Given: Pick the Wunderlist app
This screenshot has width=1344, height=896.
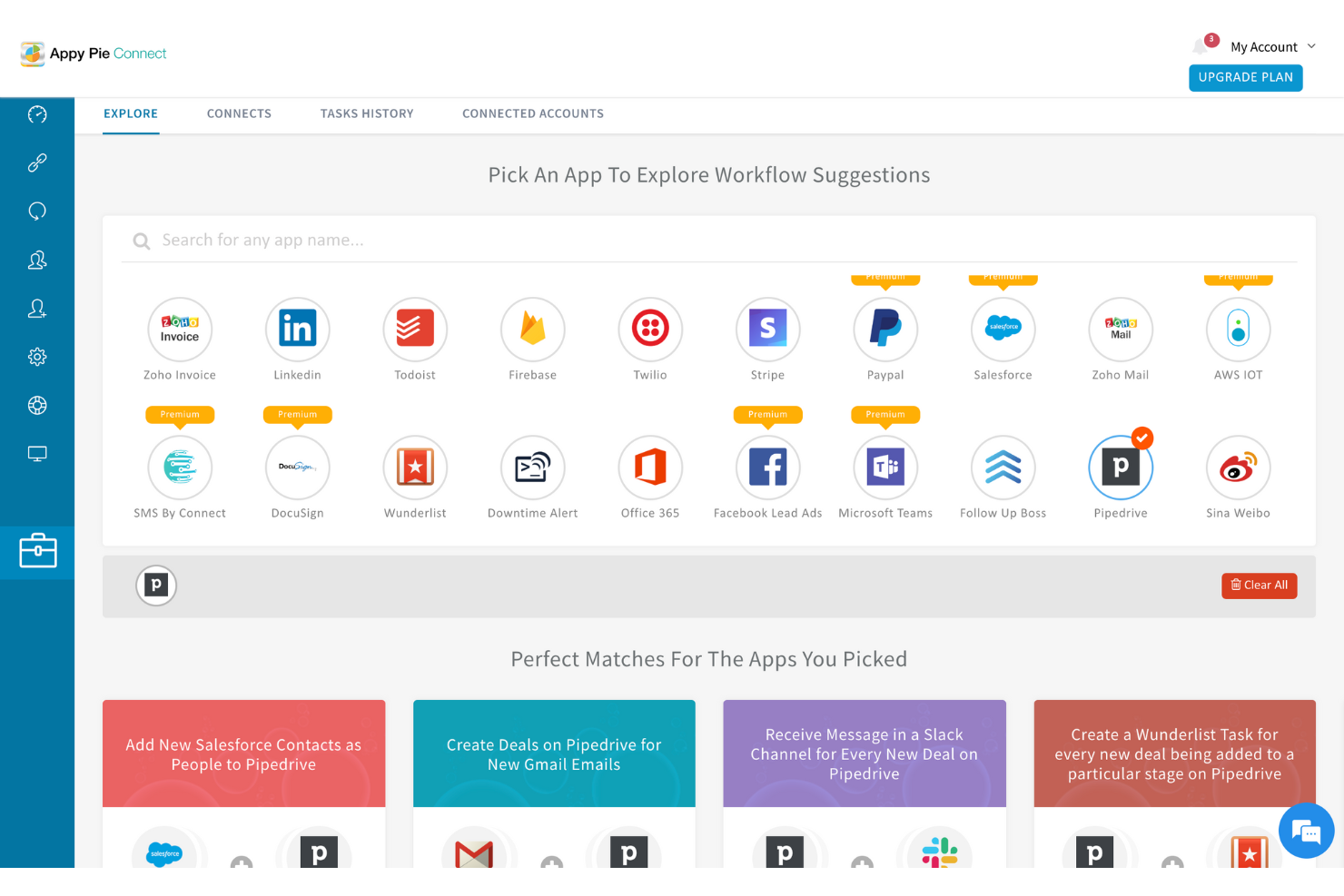Looking at the screenshot, I should [415, 468].
